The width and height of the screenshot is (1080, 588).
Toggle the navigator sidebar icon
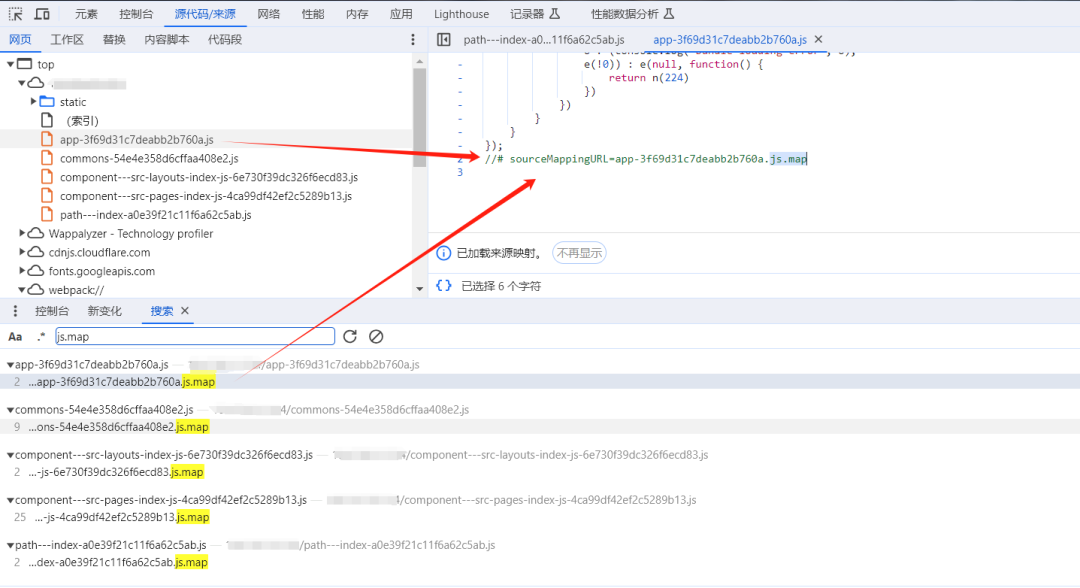444,40
